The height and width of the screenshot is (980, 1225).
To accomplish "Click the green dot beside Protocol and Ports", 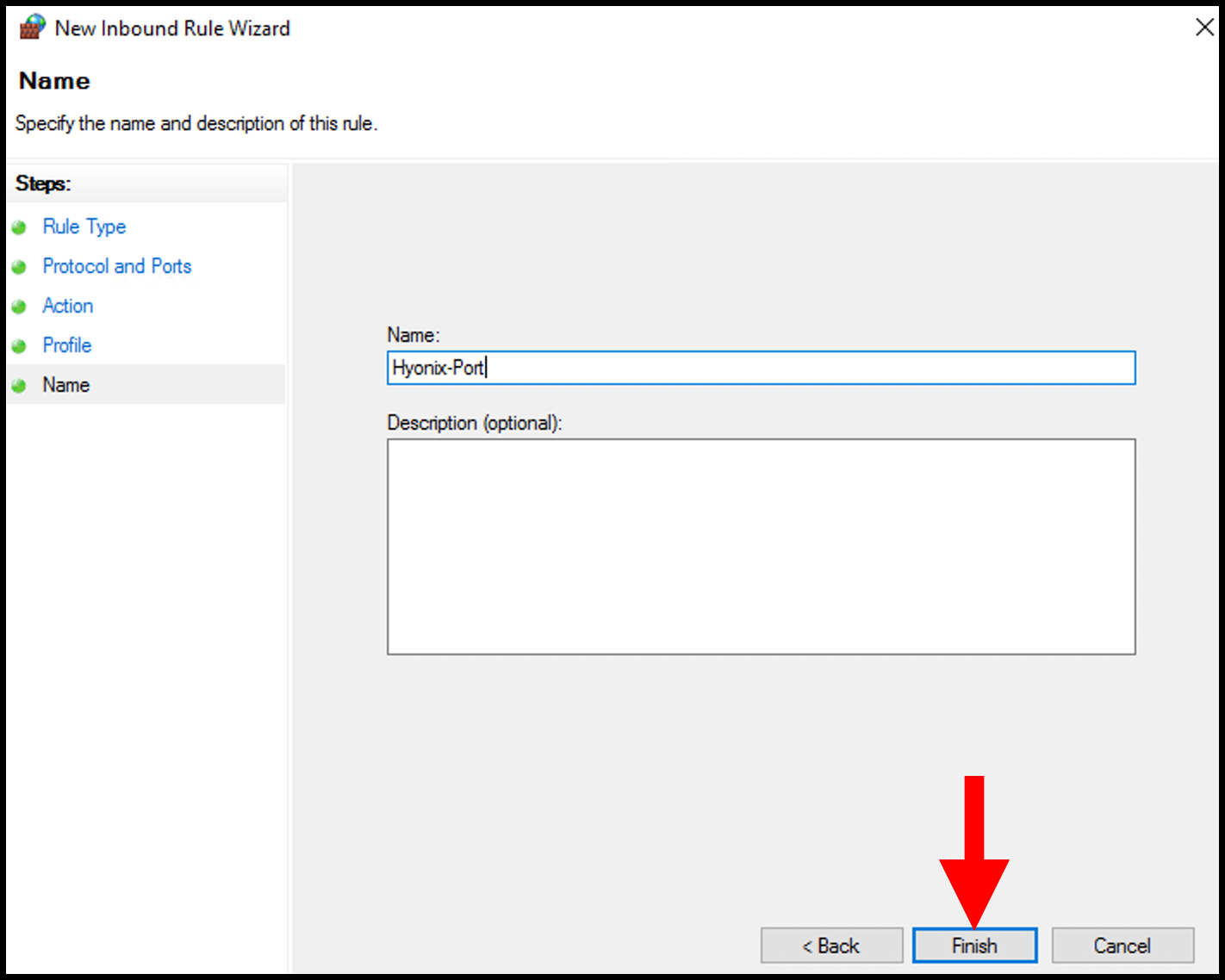I will tap(19, 266).
